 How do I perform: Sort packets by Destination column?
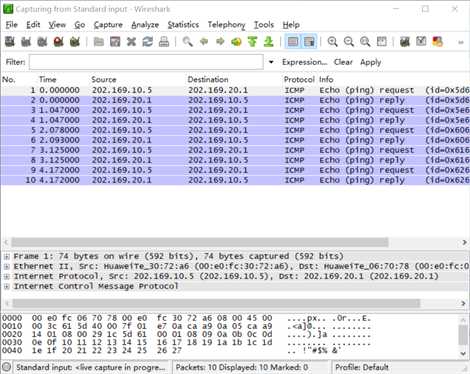point(208,80)
